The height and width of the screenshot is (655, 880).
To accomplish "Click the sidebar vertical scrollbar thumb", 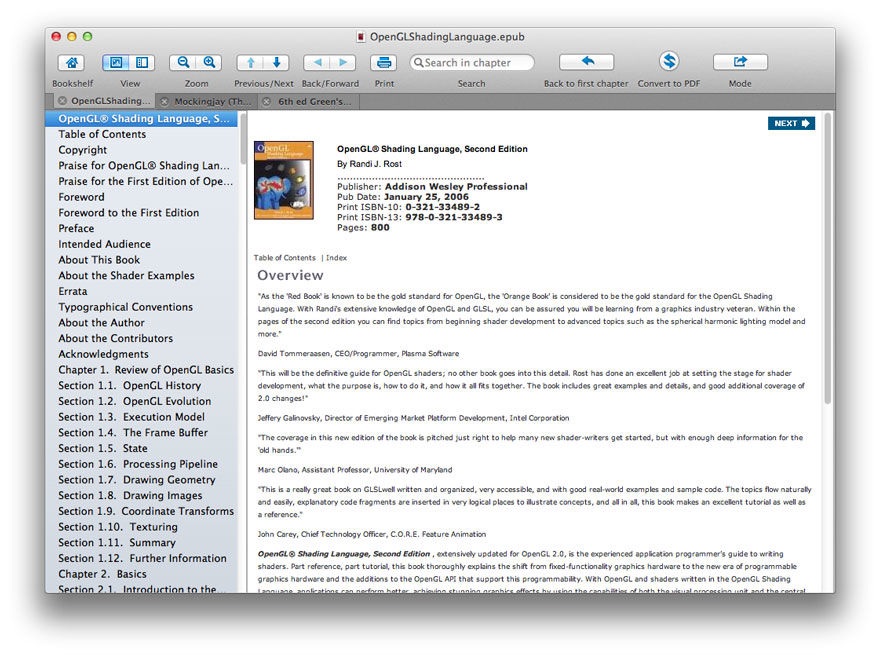I will [x=243, y=139].
